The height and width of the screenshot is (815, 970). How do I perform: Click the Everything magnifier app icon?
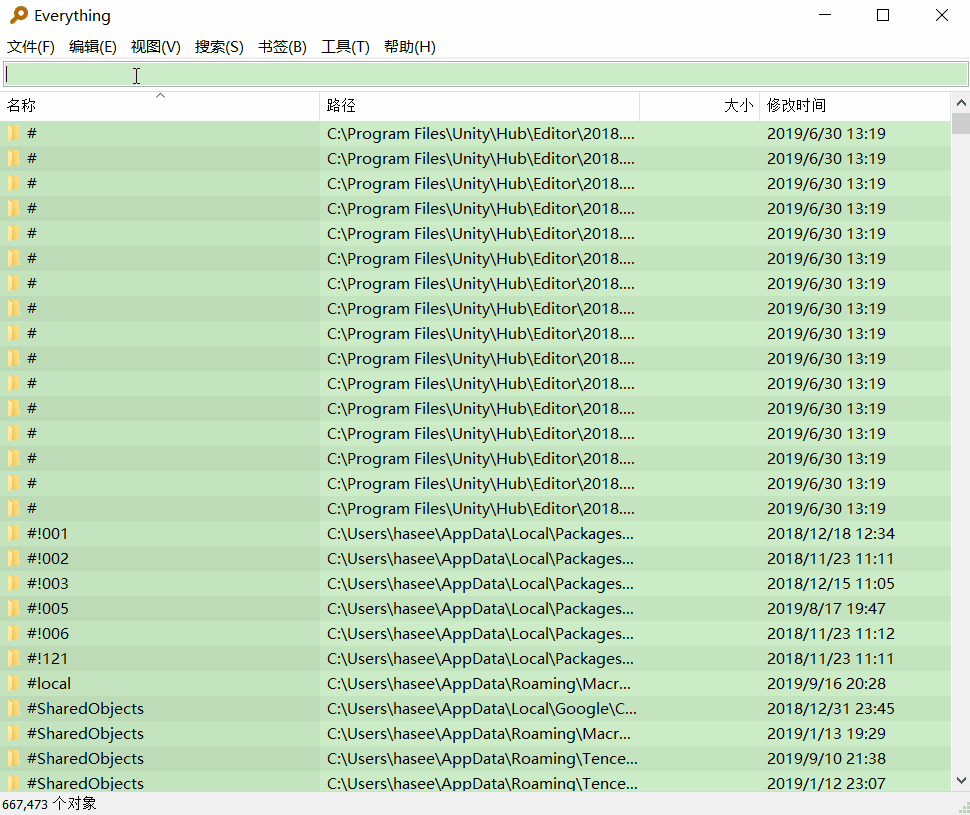pos(19,15)
